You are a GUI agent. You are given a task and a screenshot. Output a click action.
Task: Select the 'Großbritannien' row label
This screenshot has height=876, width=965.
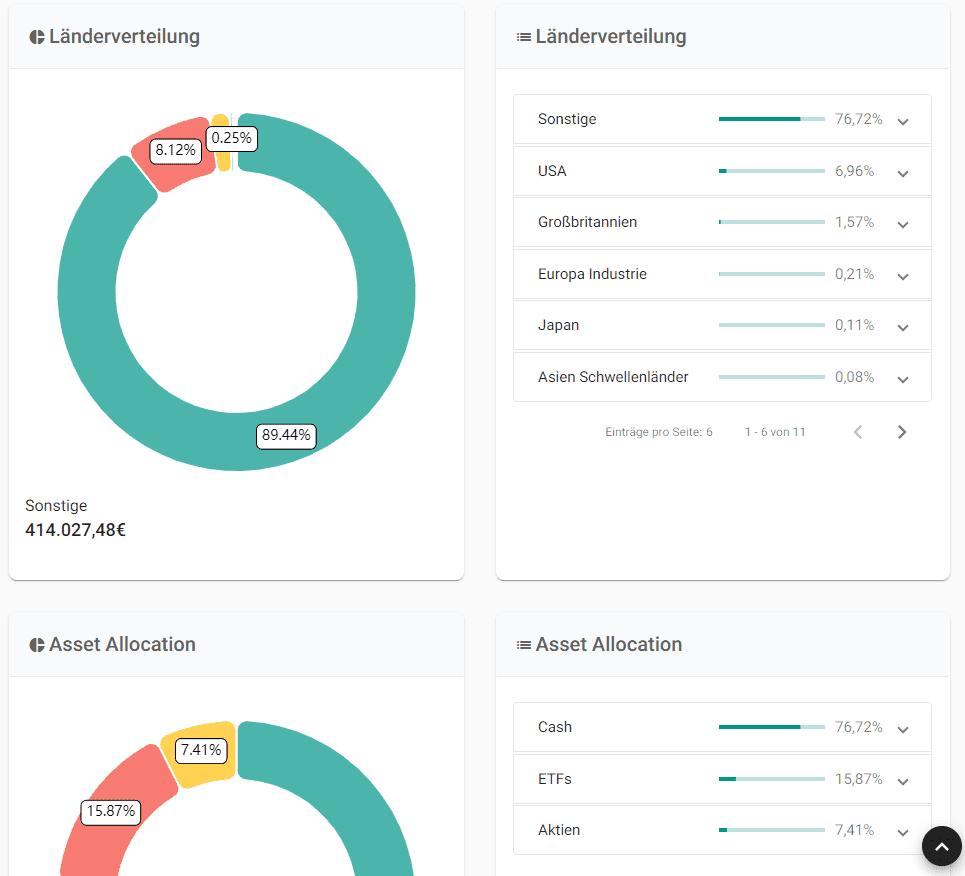pyautogui.click(x=587, y=222)
